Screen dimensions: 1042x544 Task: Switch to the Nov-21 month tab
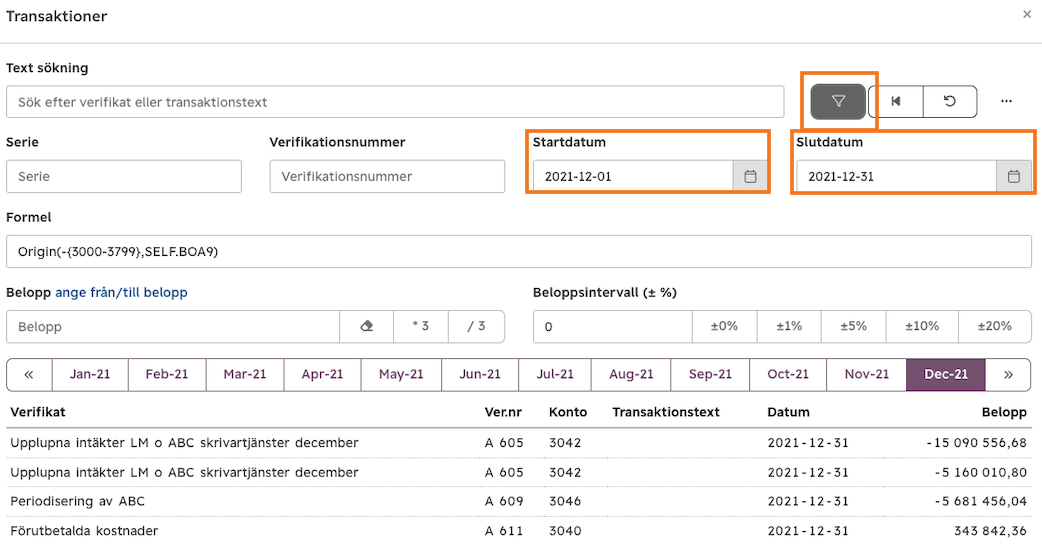tap(867, 375)
